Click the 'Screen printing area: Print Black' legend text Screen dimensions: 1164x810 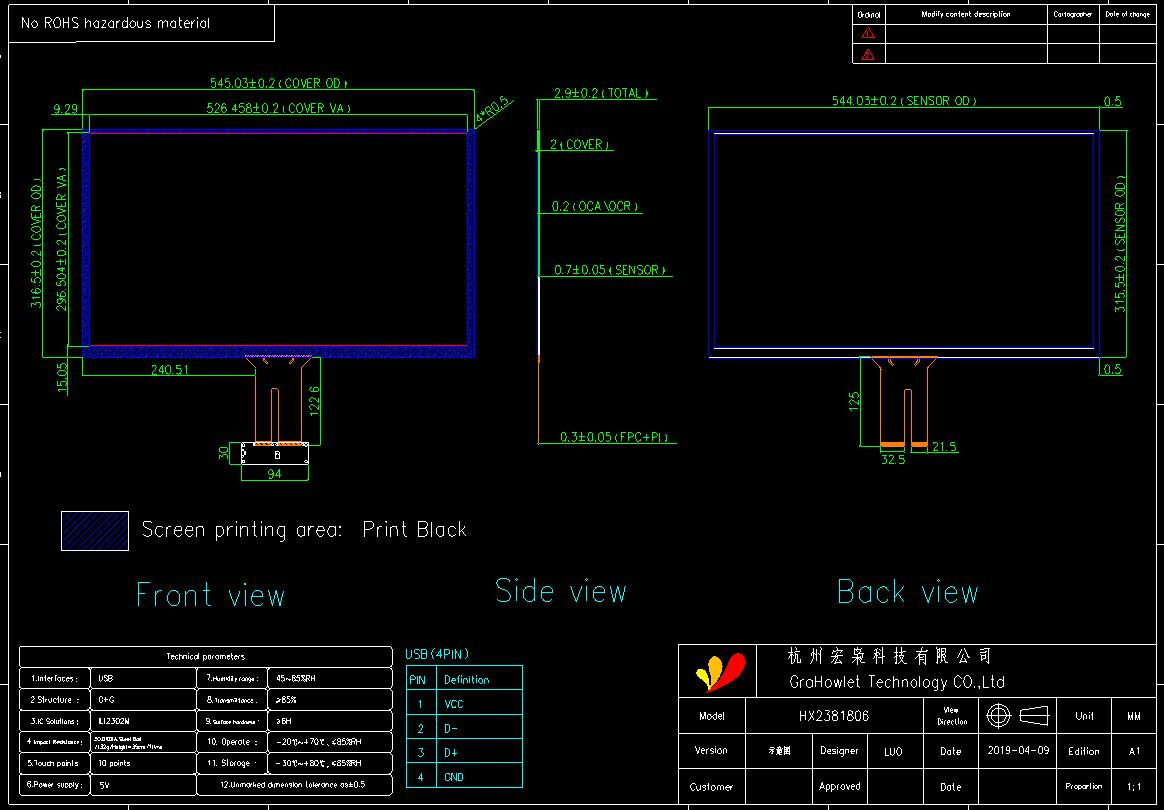coord(304,529)
